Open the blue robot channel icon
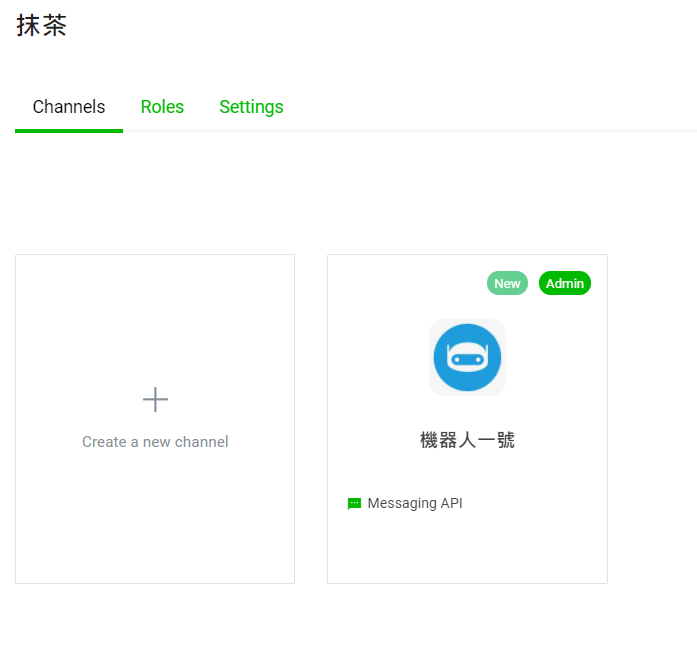Image resolution: width=697 pixels, height=660 pixels. pos(467,357)
